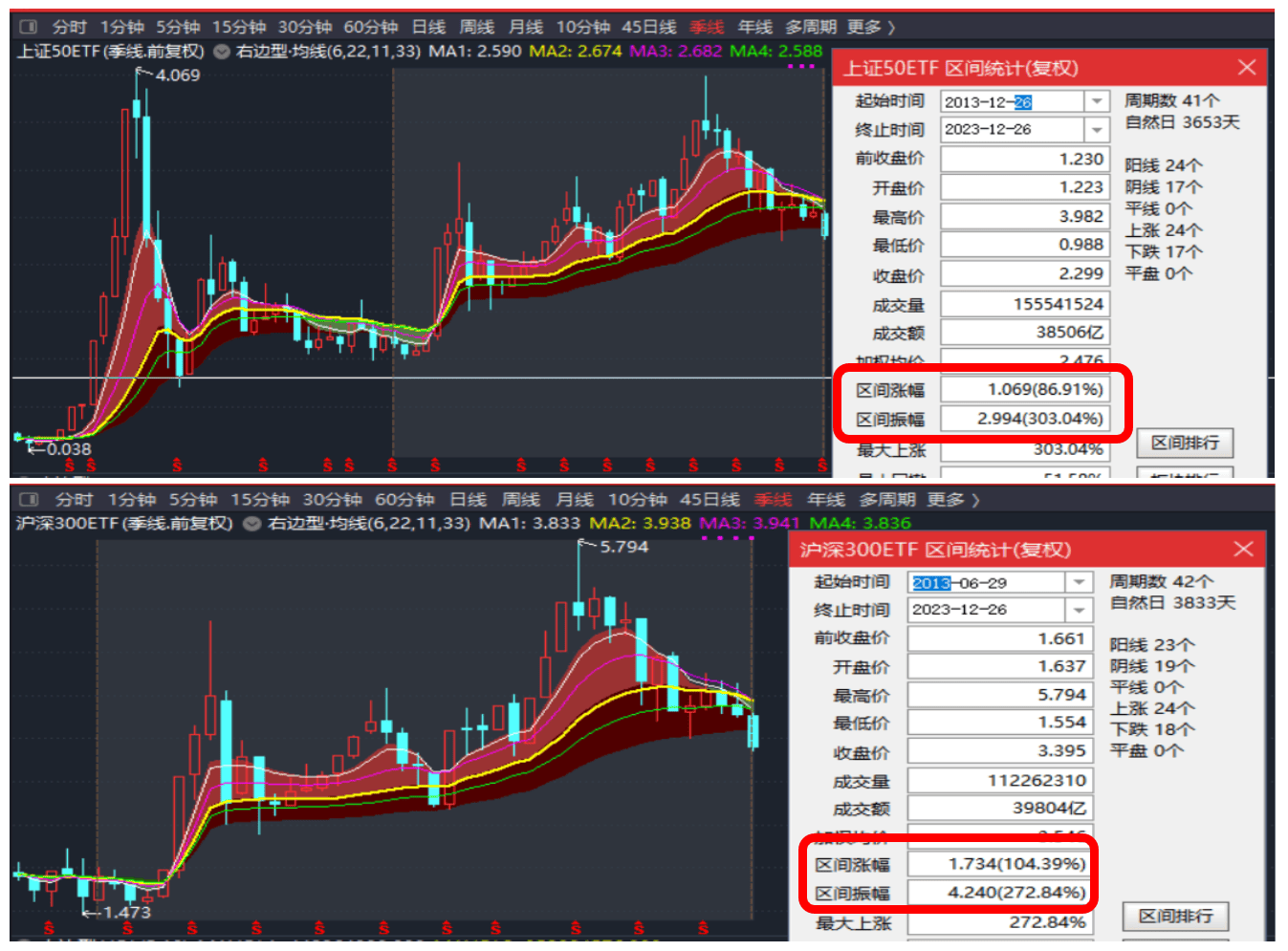The width and height of the screenshot is (1288, 951).
Task: Click 区间振幅 value 2.994(303.04%)
Action: click(1024, 419)
